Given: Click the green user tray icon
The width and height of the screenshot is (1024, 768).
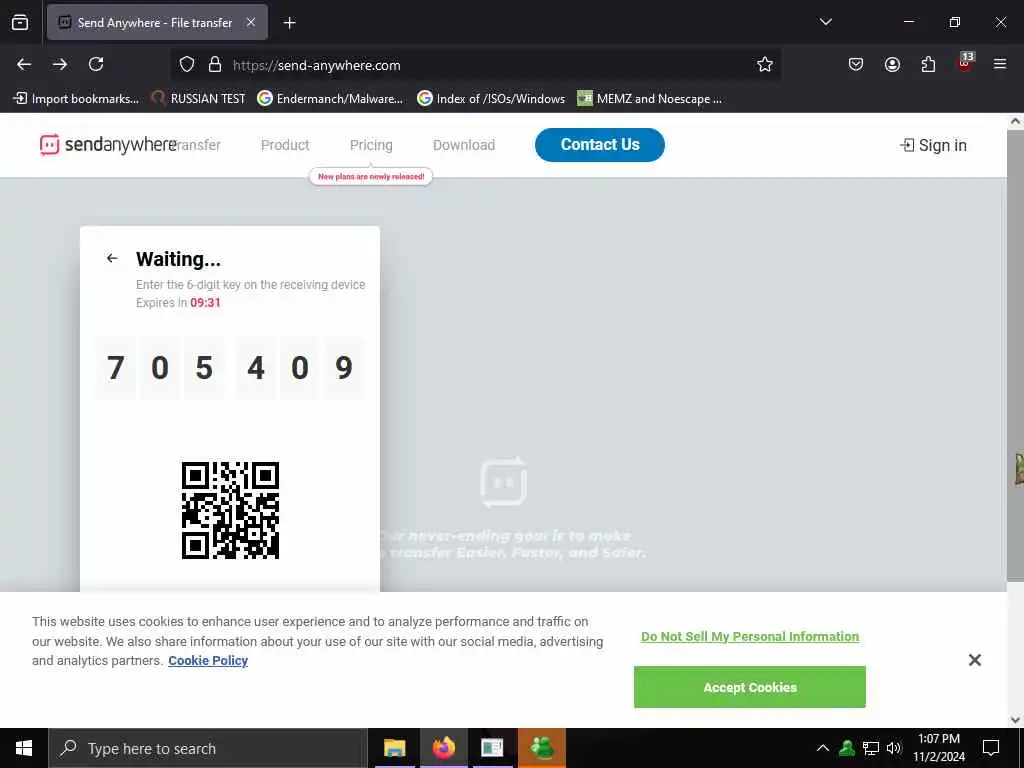Looking at the screenshot, I should [x=847, y=748].
